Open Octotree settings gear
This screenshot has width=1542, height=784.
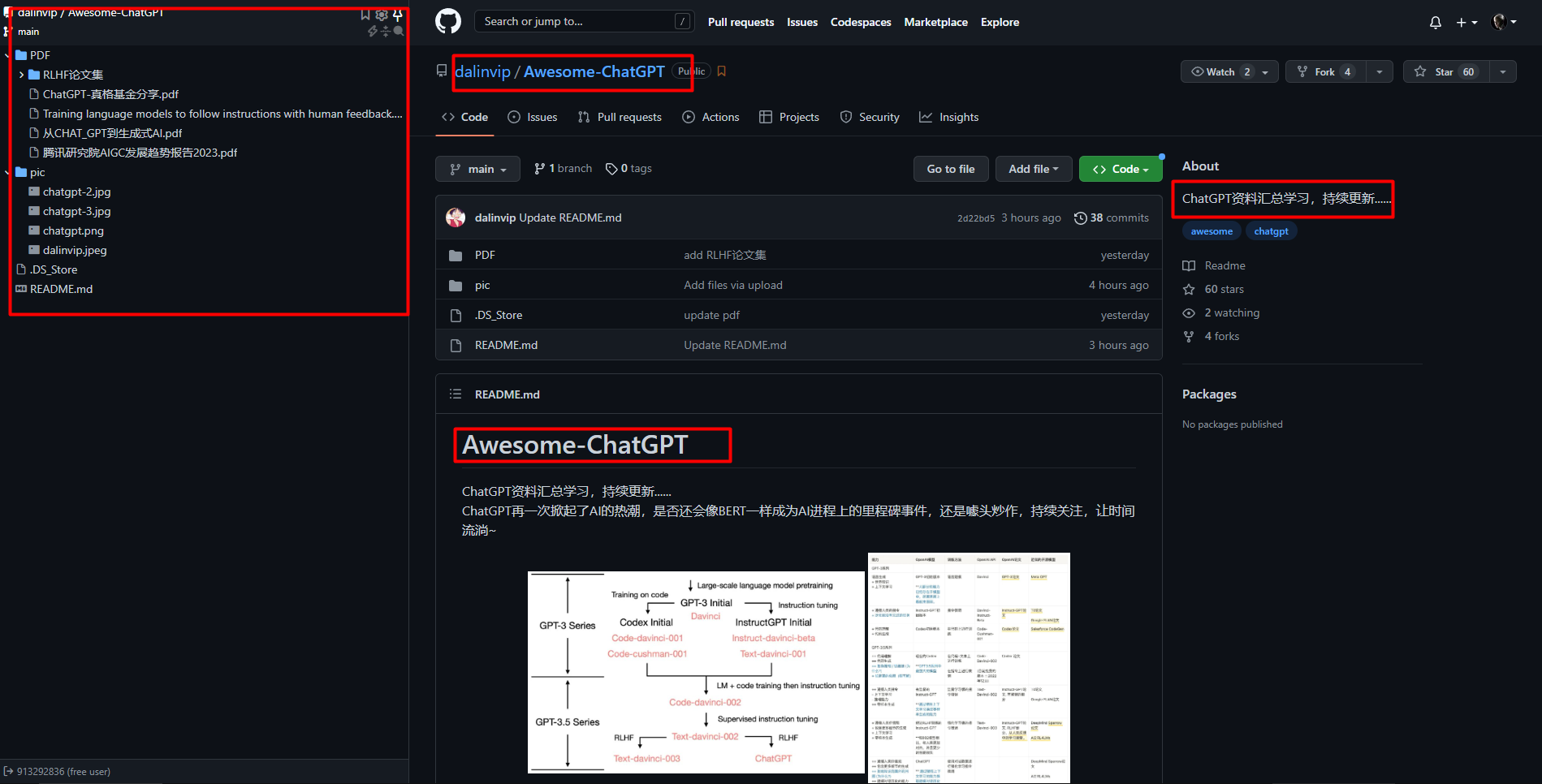pyautogui.click(x=381, y=15)
